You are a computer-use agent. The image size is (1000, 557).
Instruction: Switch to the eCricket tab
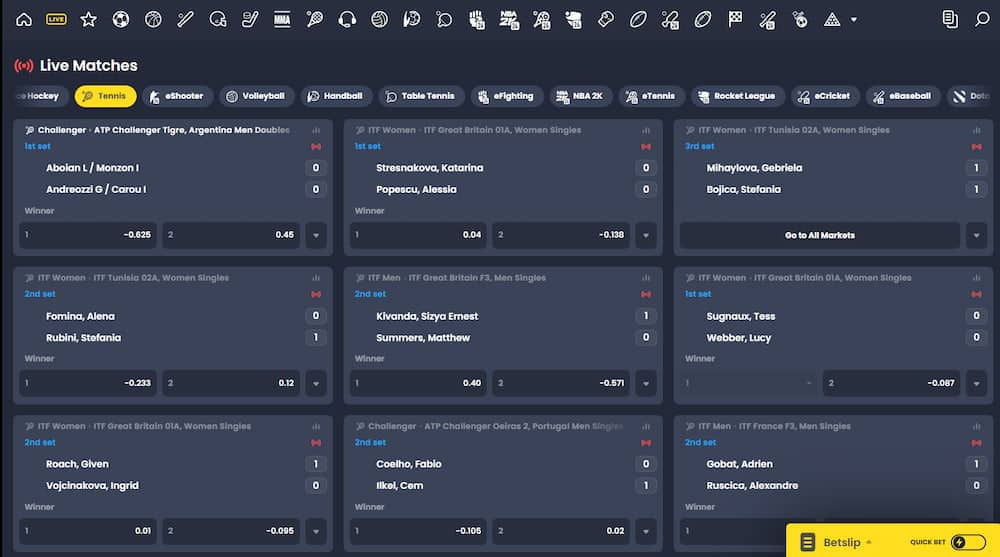point(824,96)
